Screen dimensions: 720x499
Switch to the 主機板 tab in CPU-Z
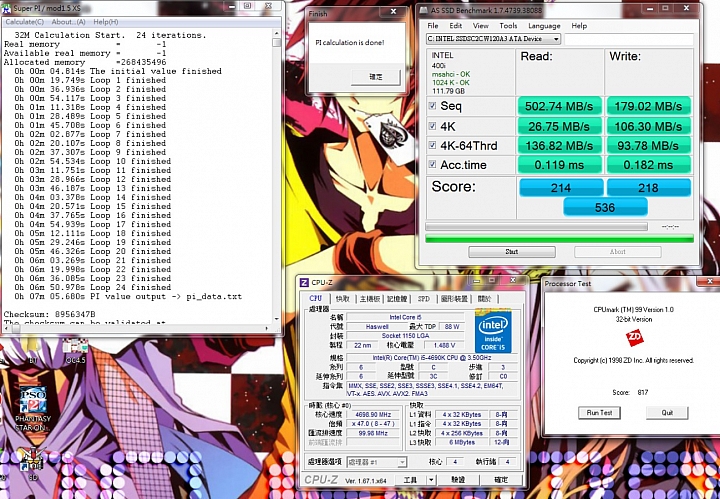click(370, 299)
